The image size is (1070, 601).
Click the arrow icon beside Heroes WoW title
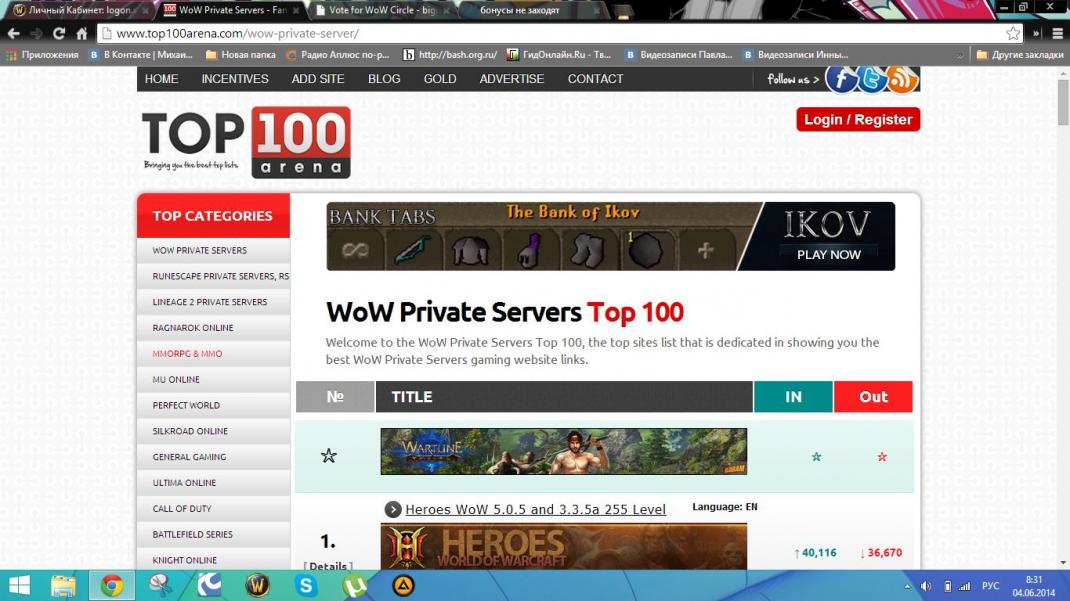tap(393, 510)
